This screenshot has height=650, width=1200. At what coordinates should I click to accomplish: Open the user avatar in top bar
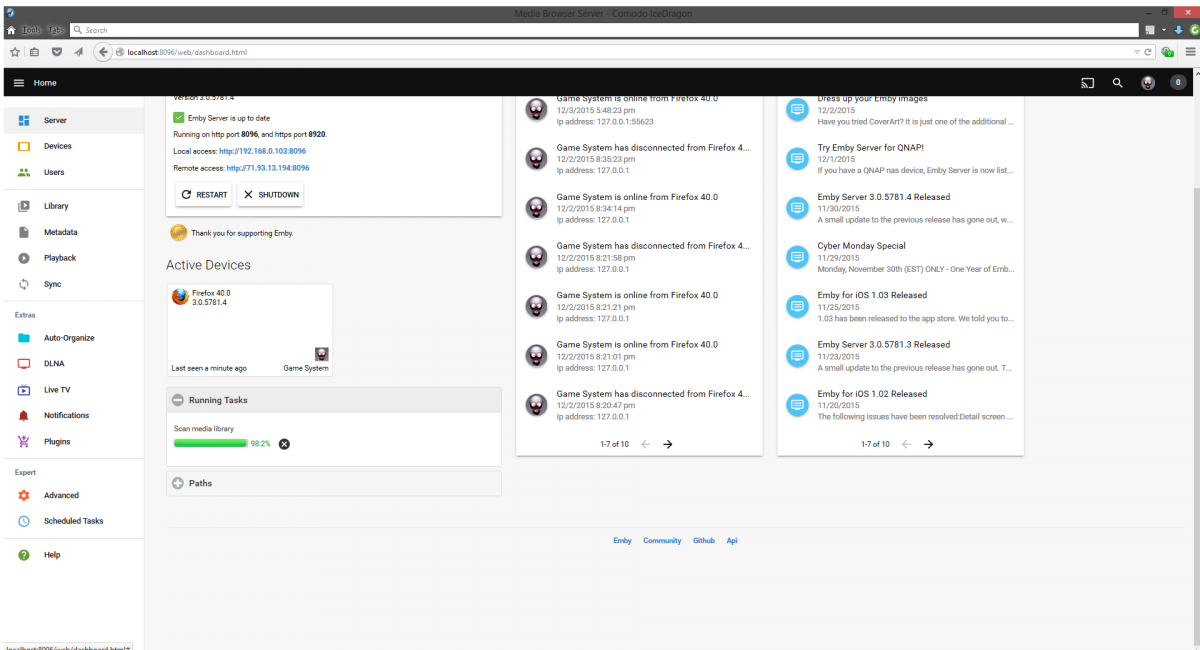coord(1148,83)
